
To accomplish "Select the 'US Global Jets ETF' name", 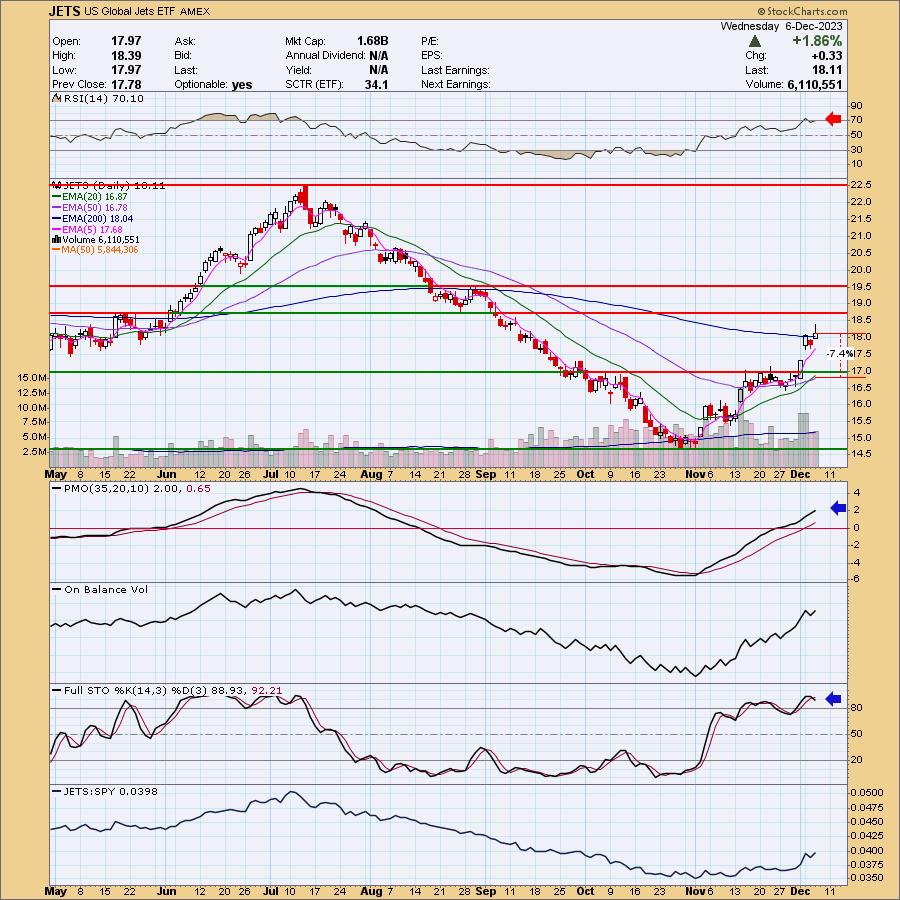I will 130,11.
